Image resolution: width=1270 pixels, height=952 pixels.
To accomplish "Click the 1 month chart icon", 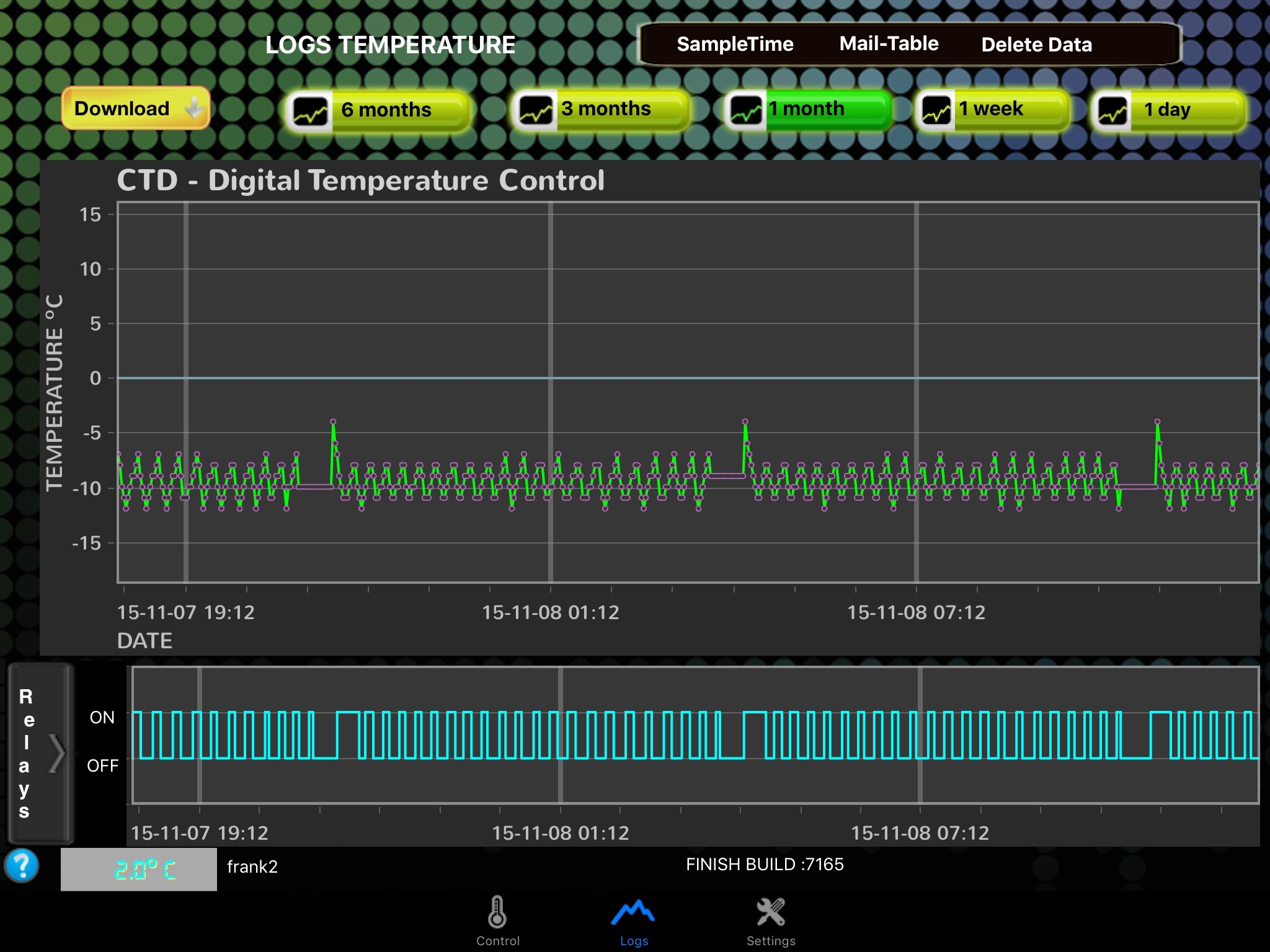I will point(746,110).
